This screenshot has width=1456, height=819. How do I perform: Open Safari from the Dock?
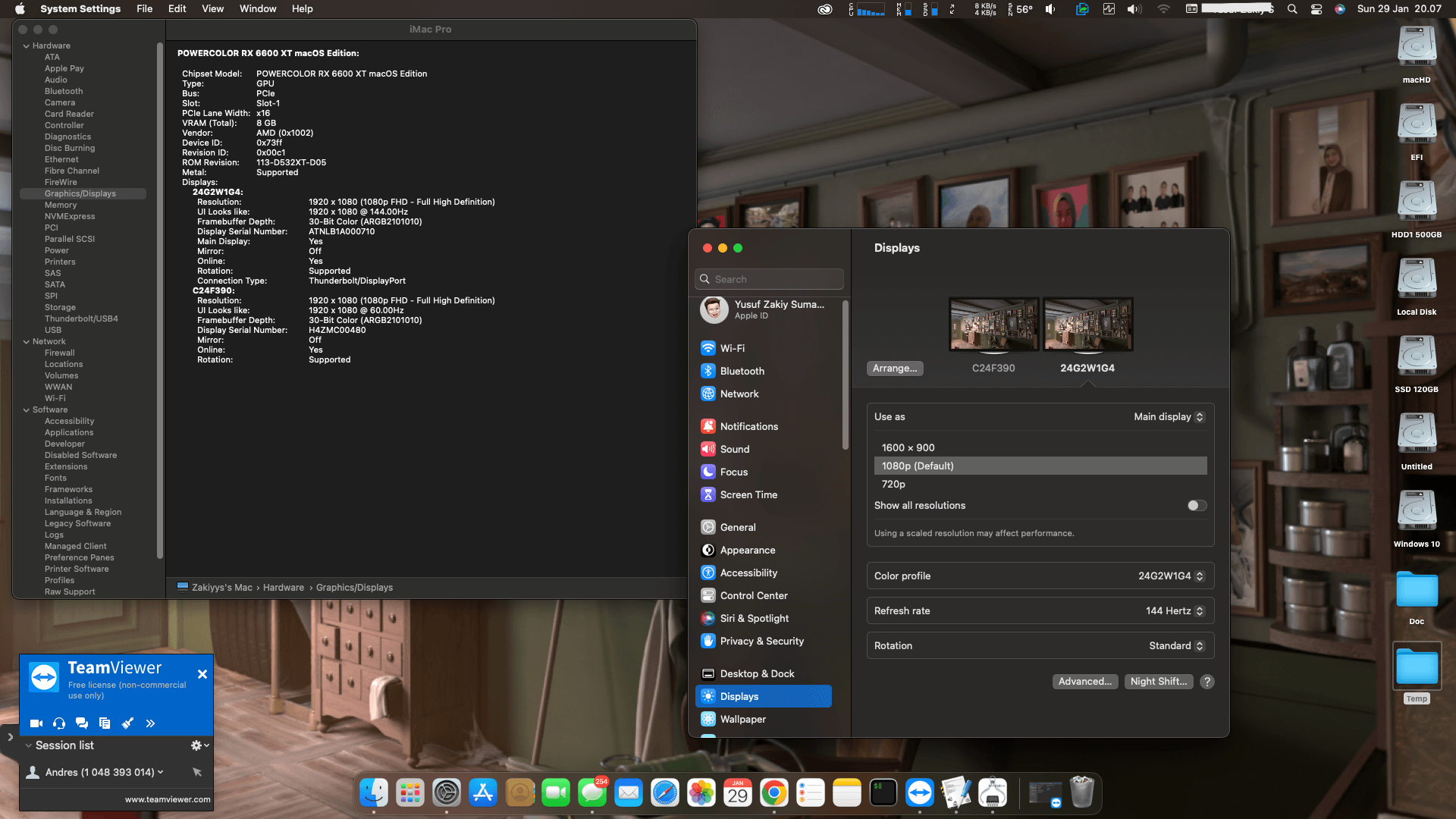[665, 793]
